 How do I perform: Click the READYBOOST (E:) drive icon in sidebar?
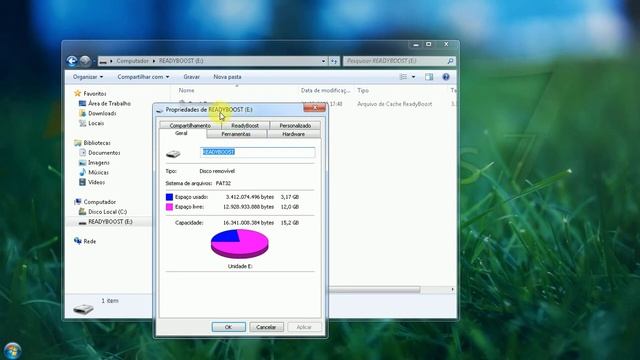click(82, 222)
